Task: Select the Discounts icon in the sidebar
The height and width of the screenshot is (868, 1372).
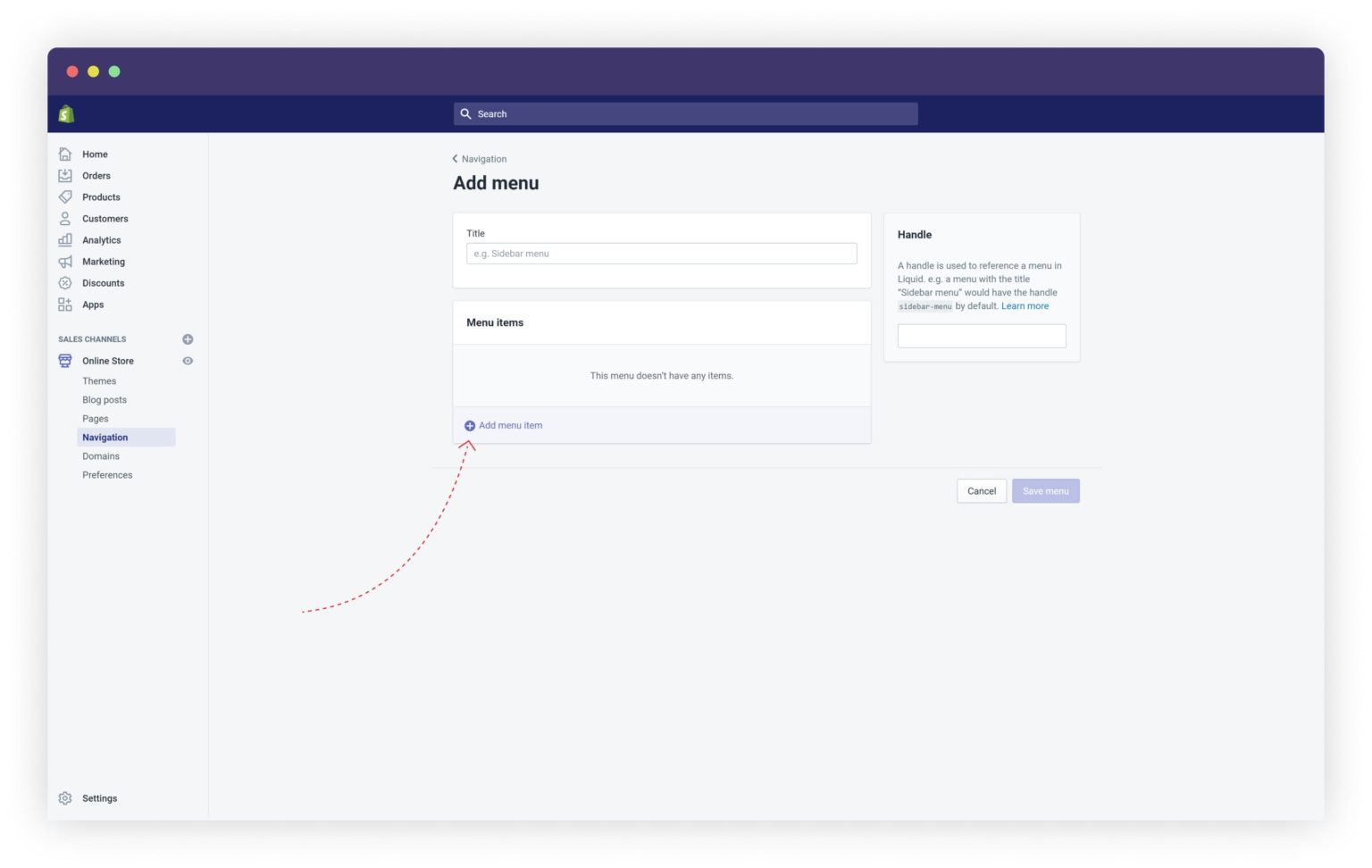Action: point(64,282)
